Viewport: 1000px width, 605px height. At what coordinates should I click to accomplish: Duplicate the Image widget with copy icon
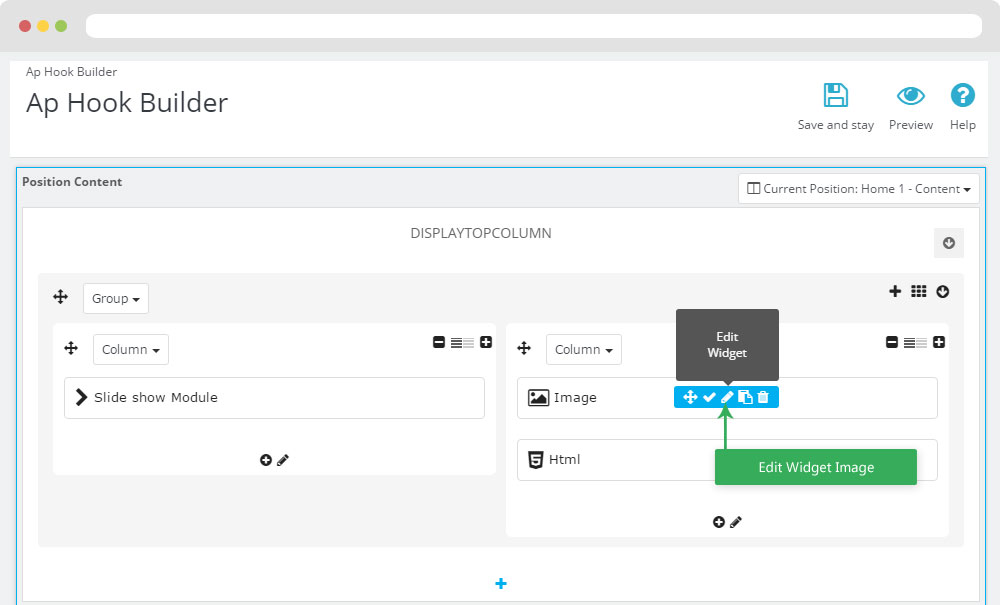[x=745, y=397]
